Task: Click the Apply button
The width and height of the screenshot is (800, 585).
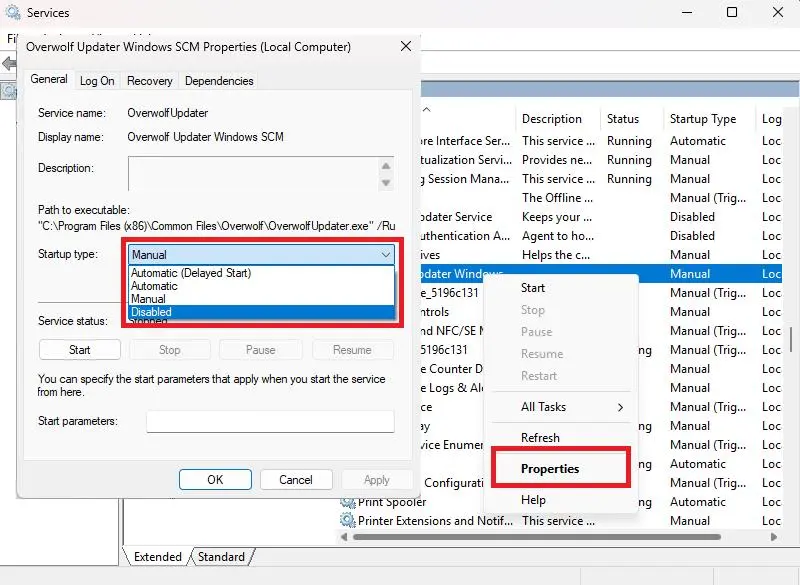Action: [x=377, y=479]
